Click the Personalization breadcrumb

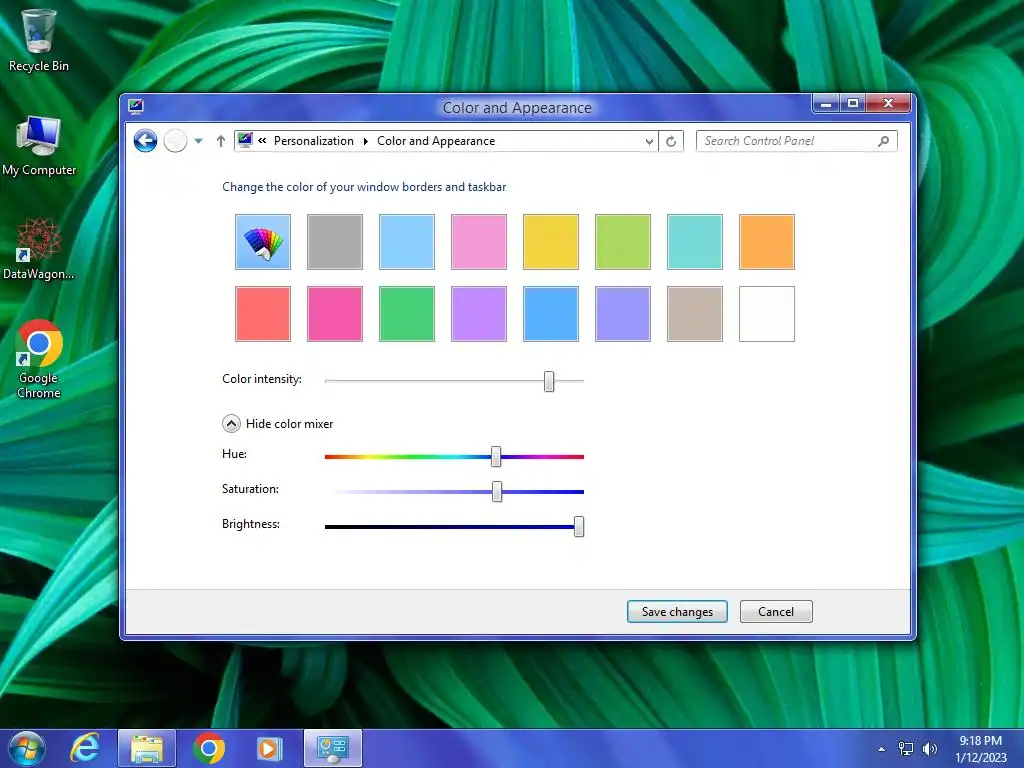pos(313,141)
